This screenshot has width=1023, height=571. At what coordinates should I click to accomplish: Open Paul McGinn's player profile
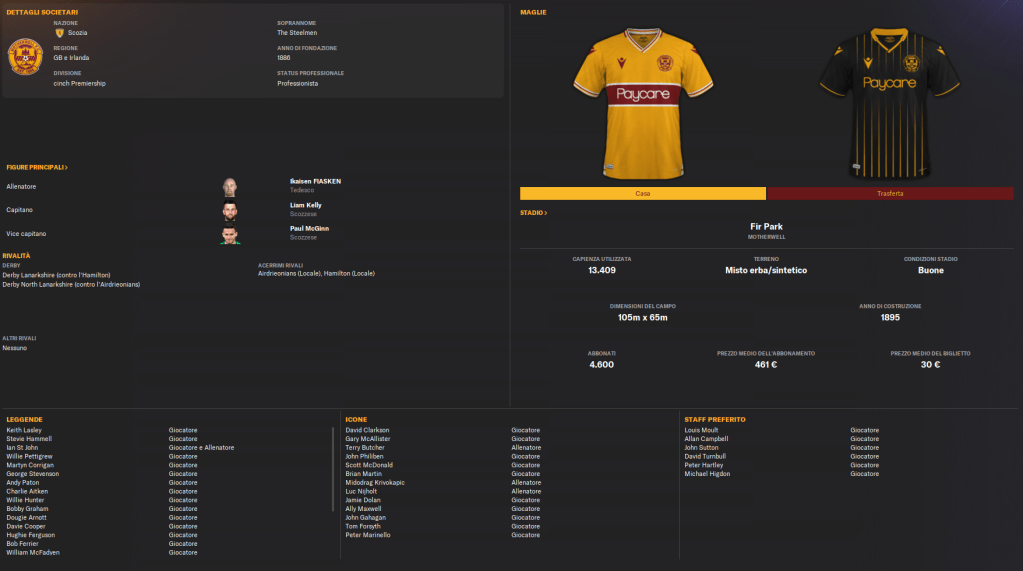click(x=309, y=228)
